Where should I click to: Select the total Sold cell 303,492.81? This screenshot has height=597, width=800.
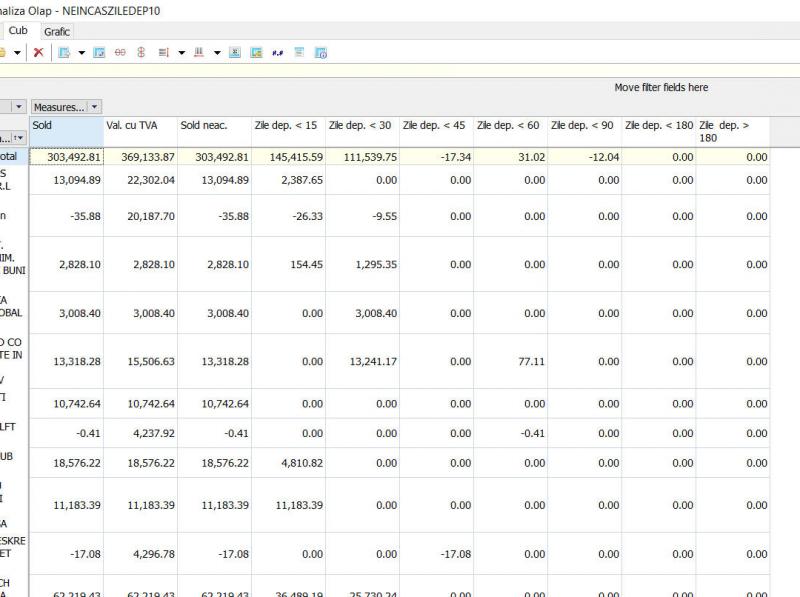(x=66, y=157)
